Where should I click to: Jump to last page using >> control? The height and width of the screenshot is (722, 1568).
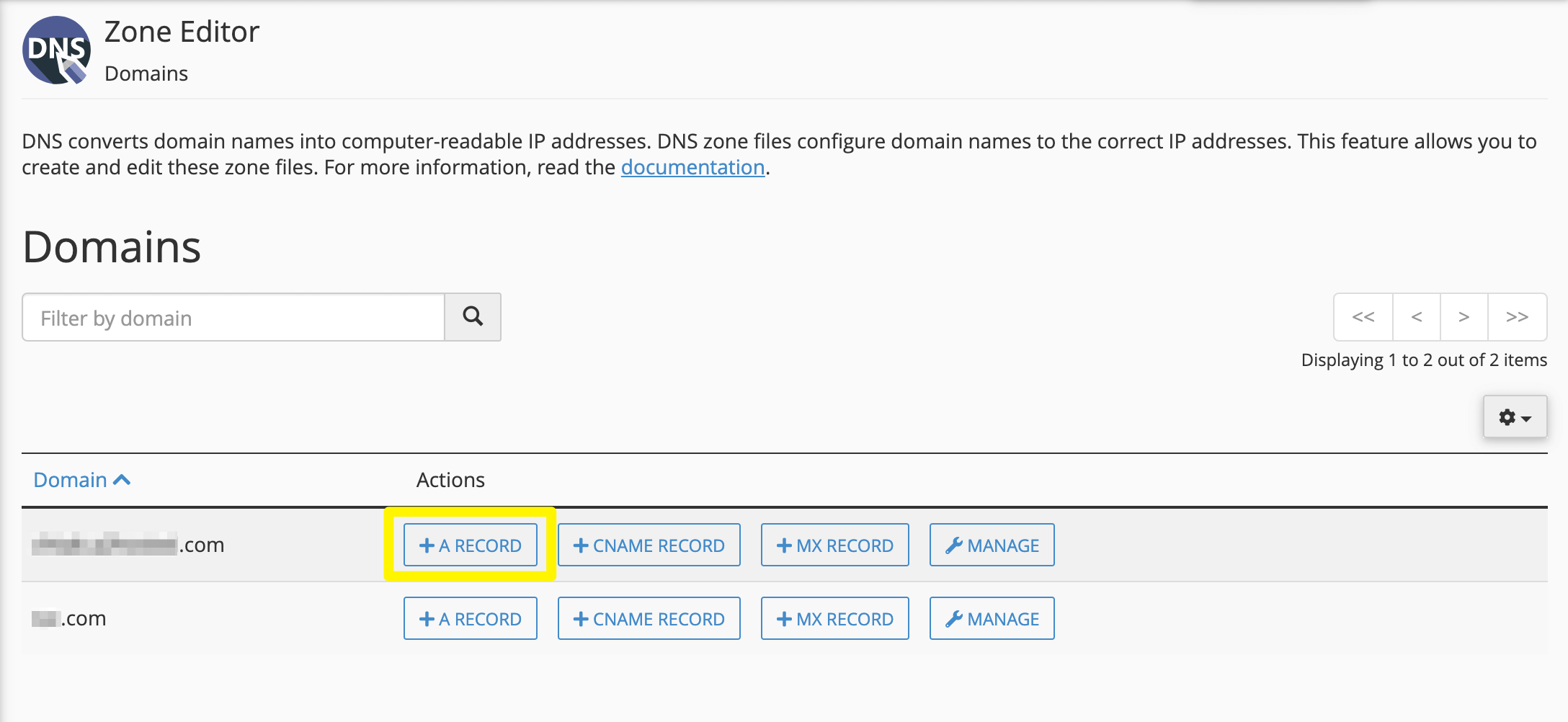point(1517,317)
